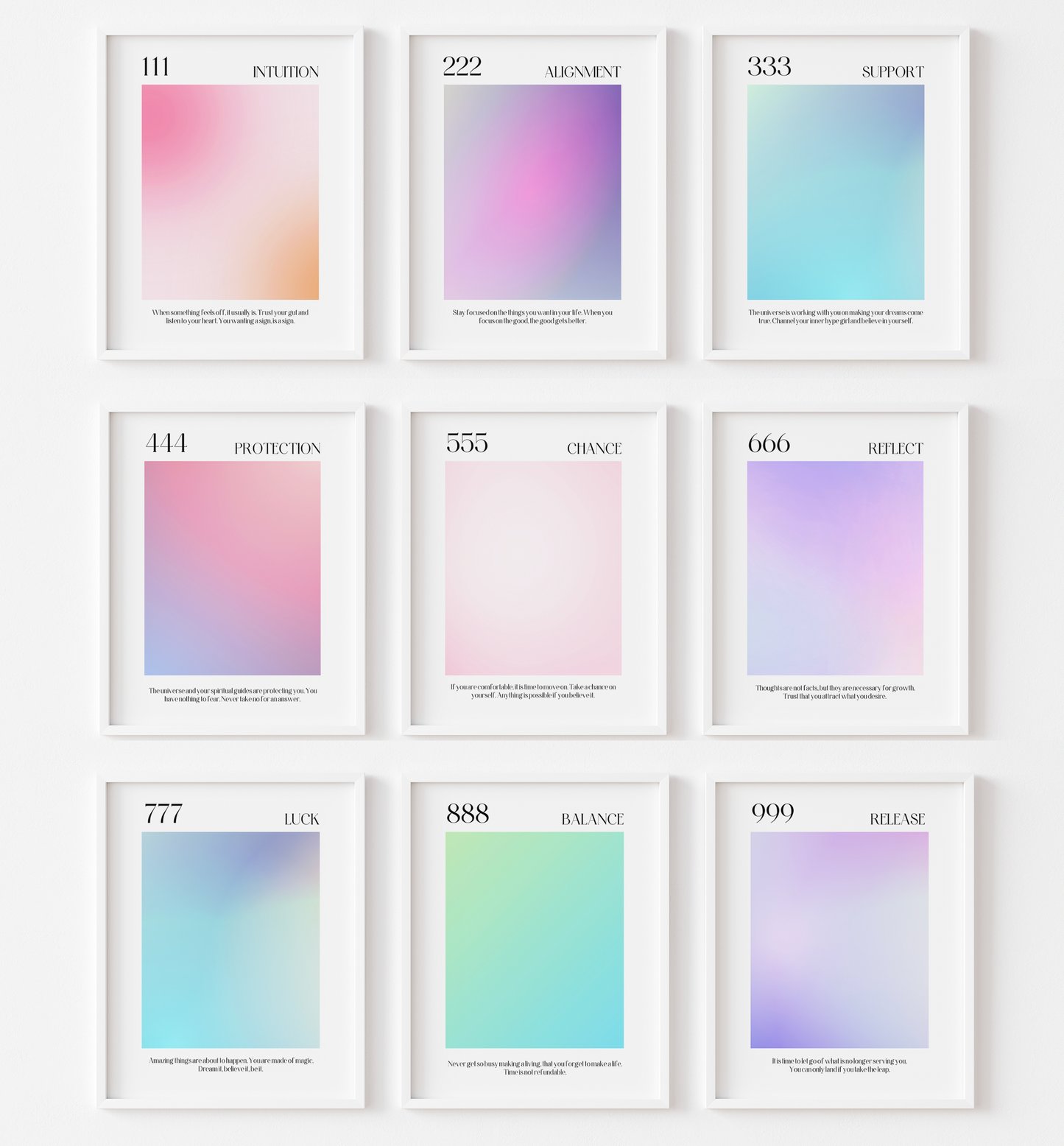Click the caption beneath the 555 CHANCE gradient
Image resolution: width=1064 pixels, height=1146 pixels.
533,691
